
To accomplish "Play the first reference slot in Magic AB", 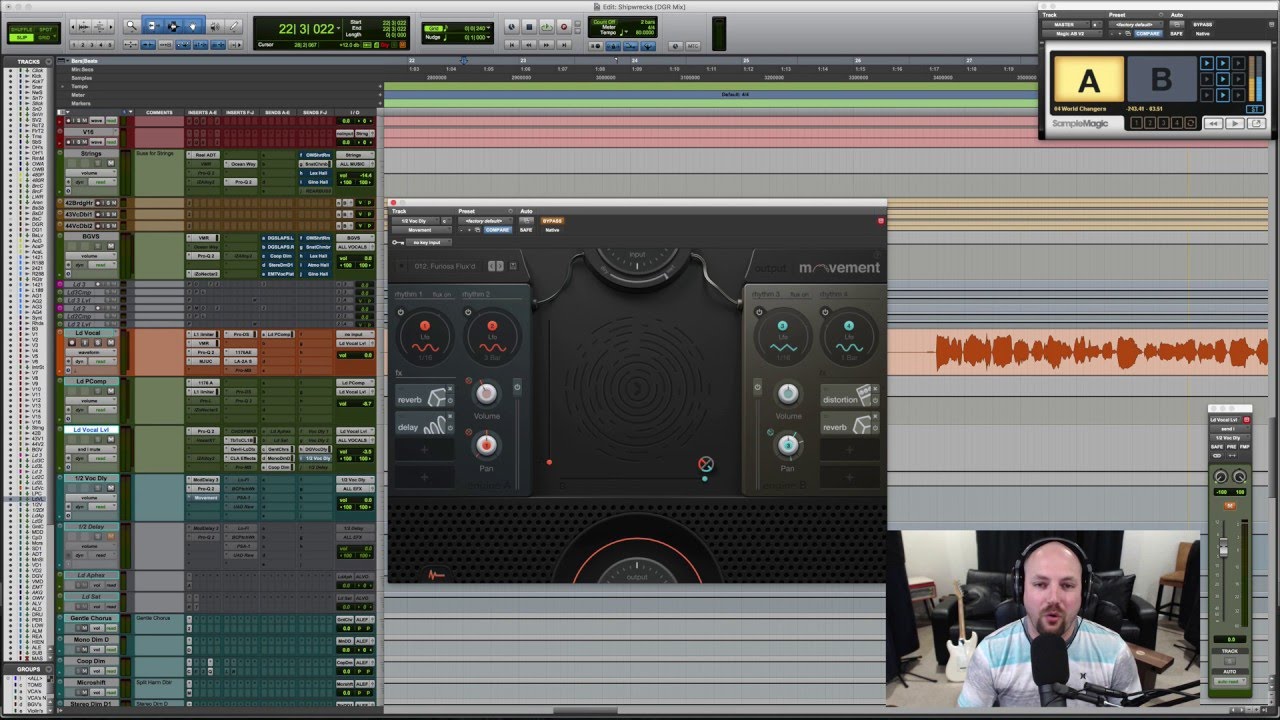I will (1207, 64).
